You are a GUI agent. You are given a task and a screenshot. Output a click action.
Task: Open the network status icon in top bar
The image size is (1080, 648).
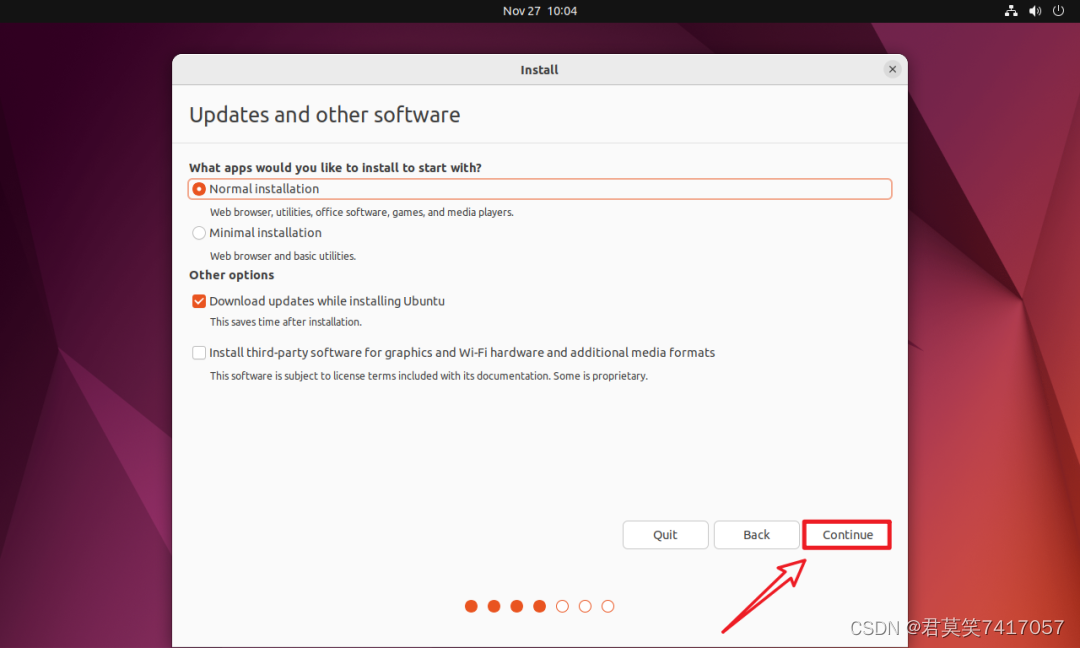1010,11
